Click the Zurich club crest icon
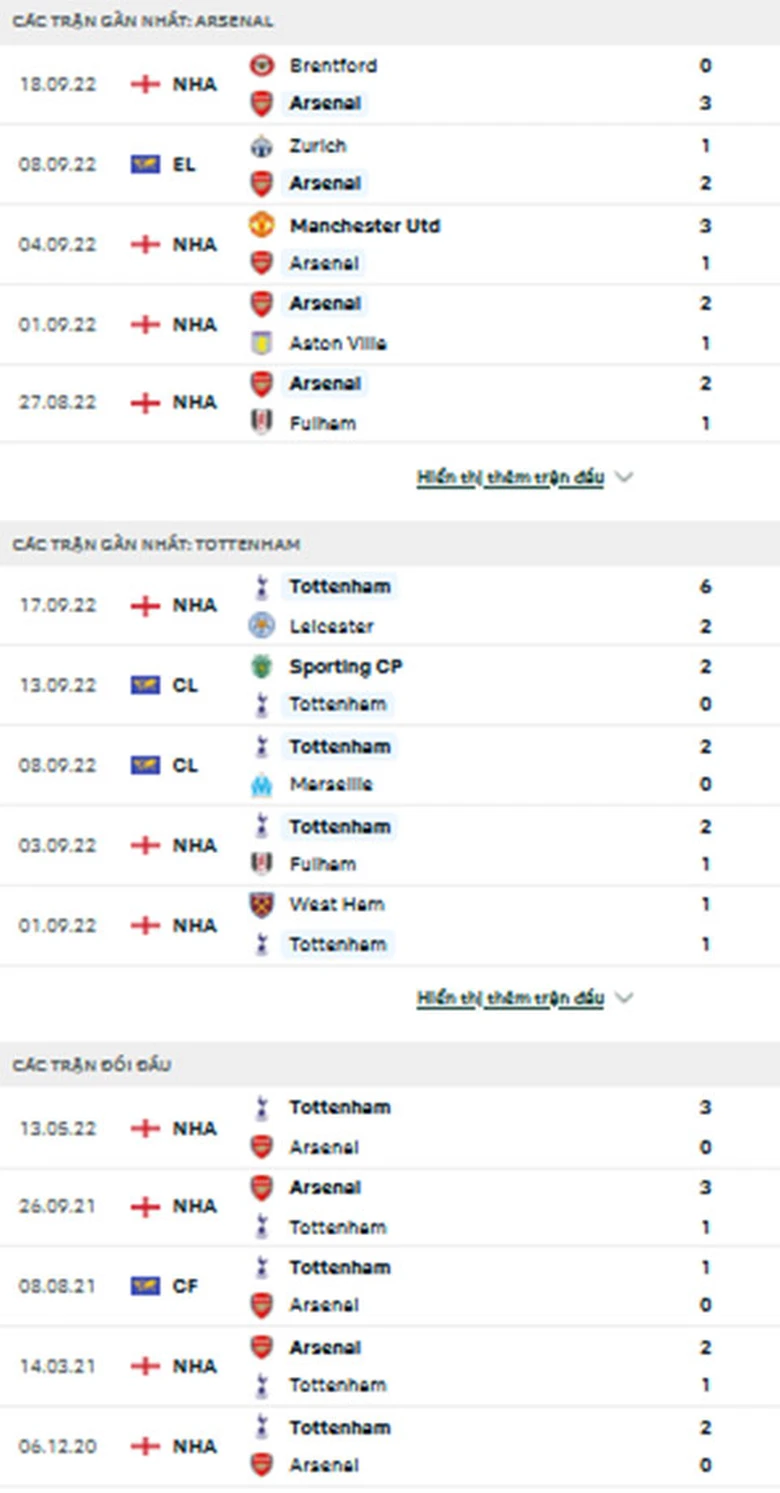This screenshot has width=780, height=1493. point(261,146)
